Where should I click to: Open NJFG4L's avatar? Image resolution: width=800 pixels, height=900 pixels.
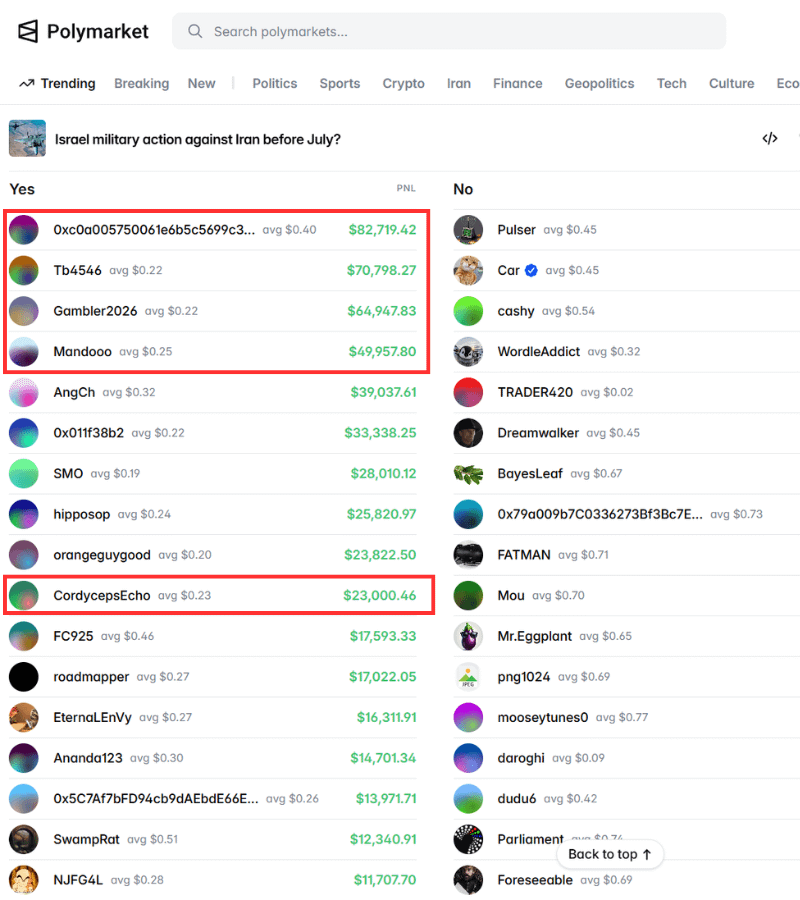pyautogui.click(x=24, y=880)
